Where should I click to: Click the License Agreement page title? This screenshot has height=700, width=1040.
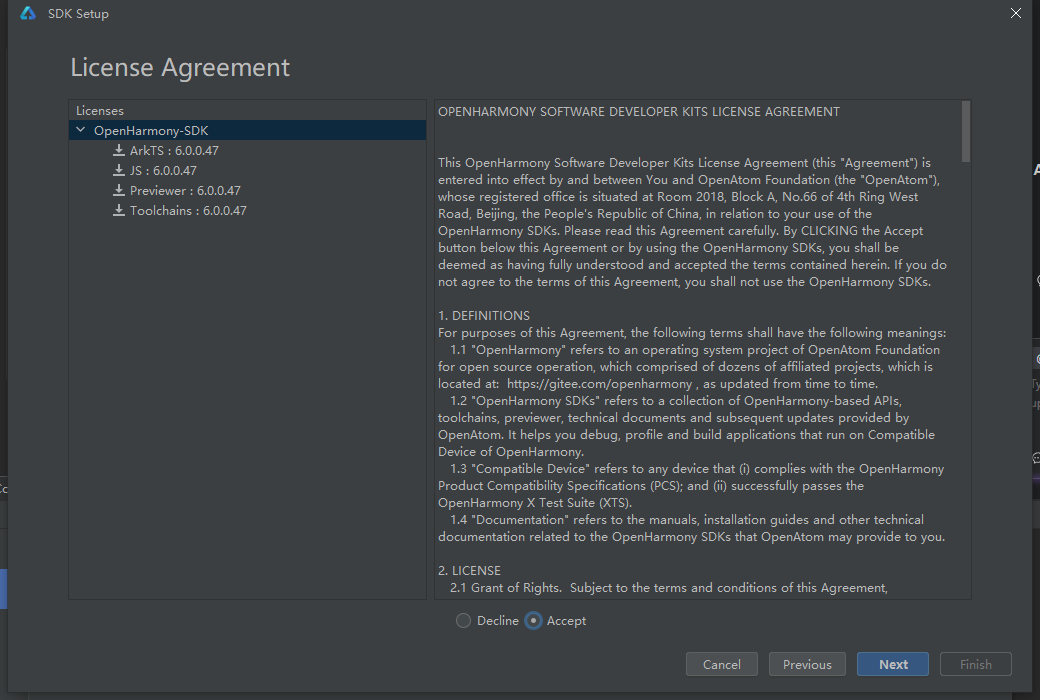pyautogui.click(x=180, y=68)
